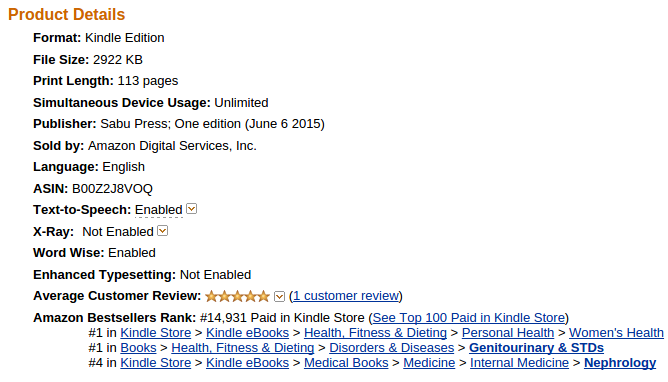Viewport: 668px width, 382px height.
Task: Open the X-Ray Not Enabled dropdown arrow
Action: click(163, 231)
